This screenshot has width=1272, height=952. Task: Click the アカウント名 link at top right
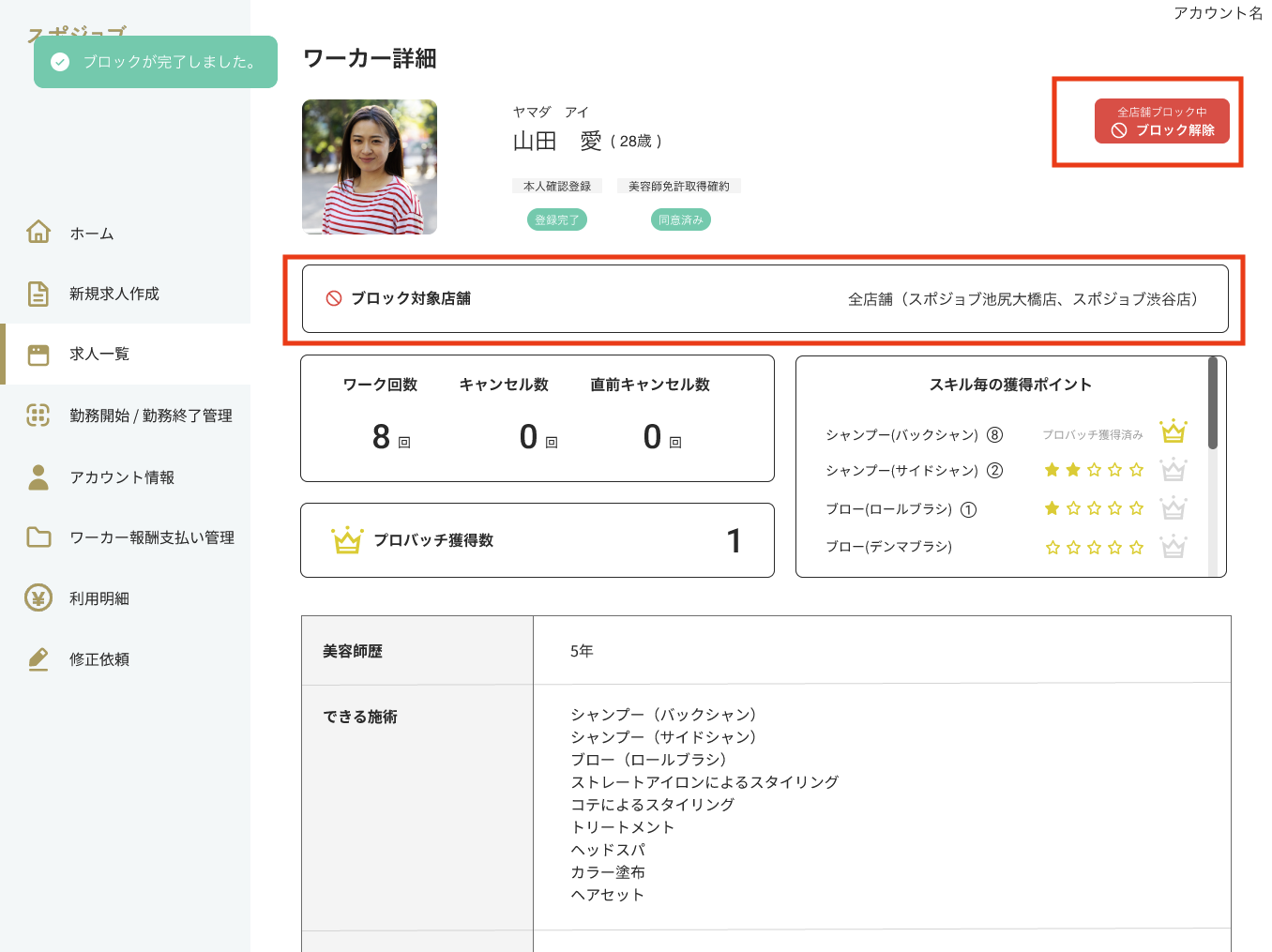pyautogui.click(x=1217, y=13)
